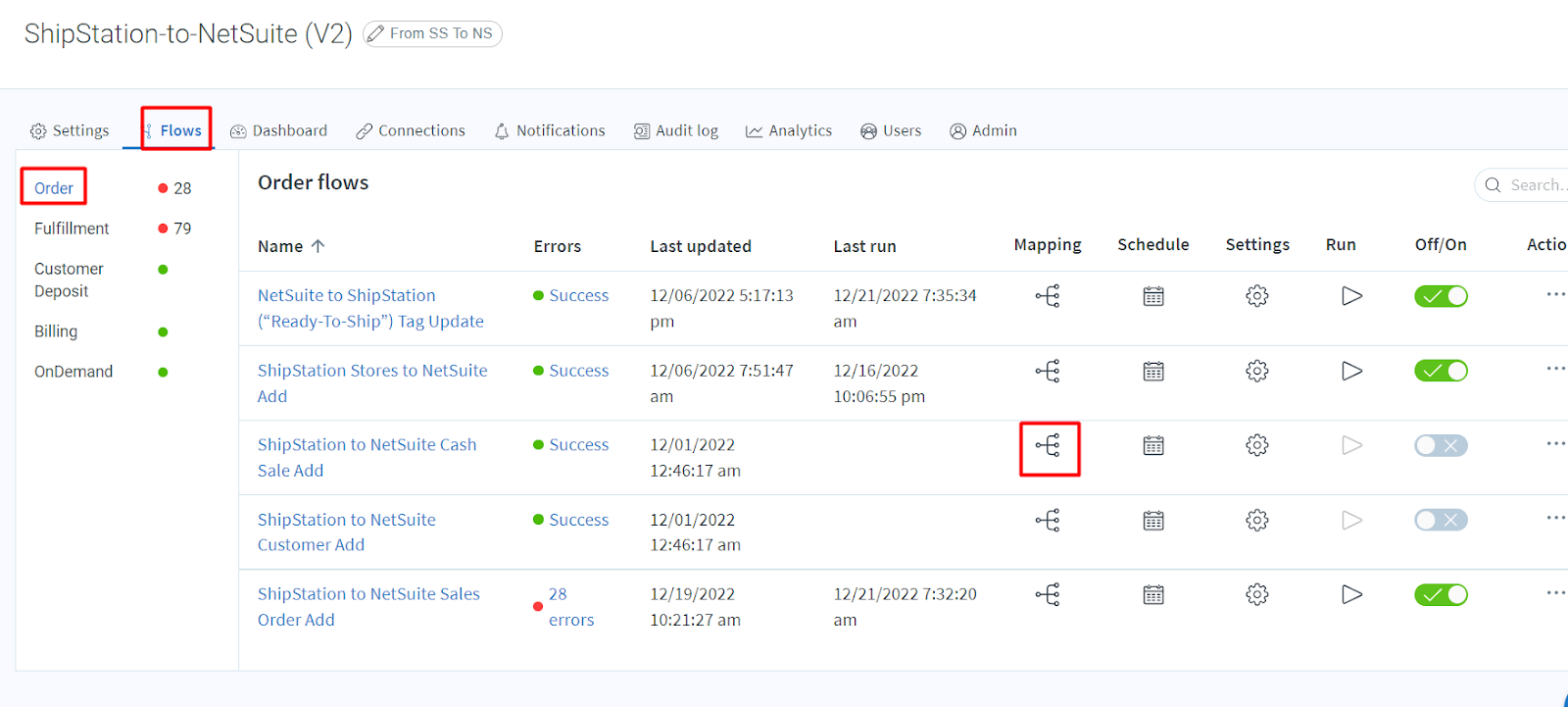
Task: Click the Errors column header
Action: click(x=558, y=246)
